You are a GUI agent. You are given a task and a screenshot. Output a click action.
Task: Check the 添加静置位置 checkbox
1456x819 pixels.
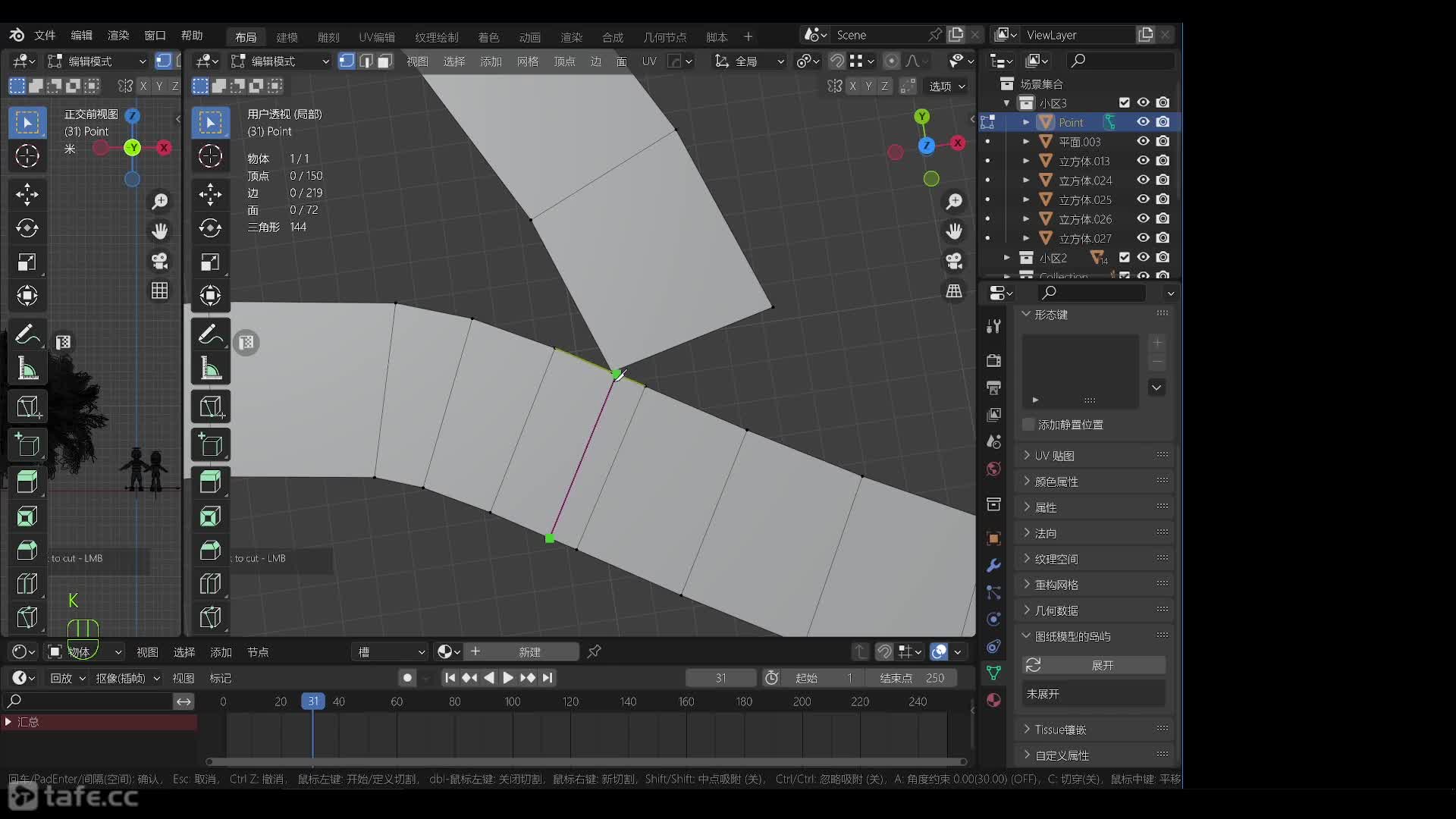click(x=1029, y=425)
